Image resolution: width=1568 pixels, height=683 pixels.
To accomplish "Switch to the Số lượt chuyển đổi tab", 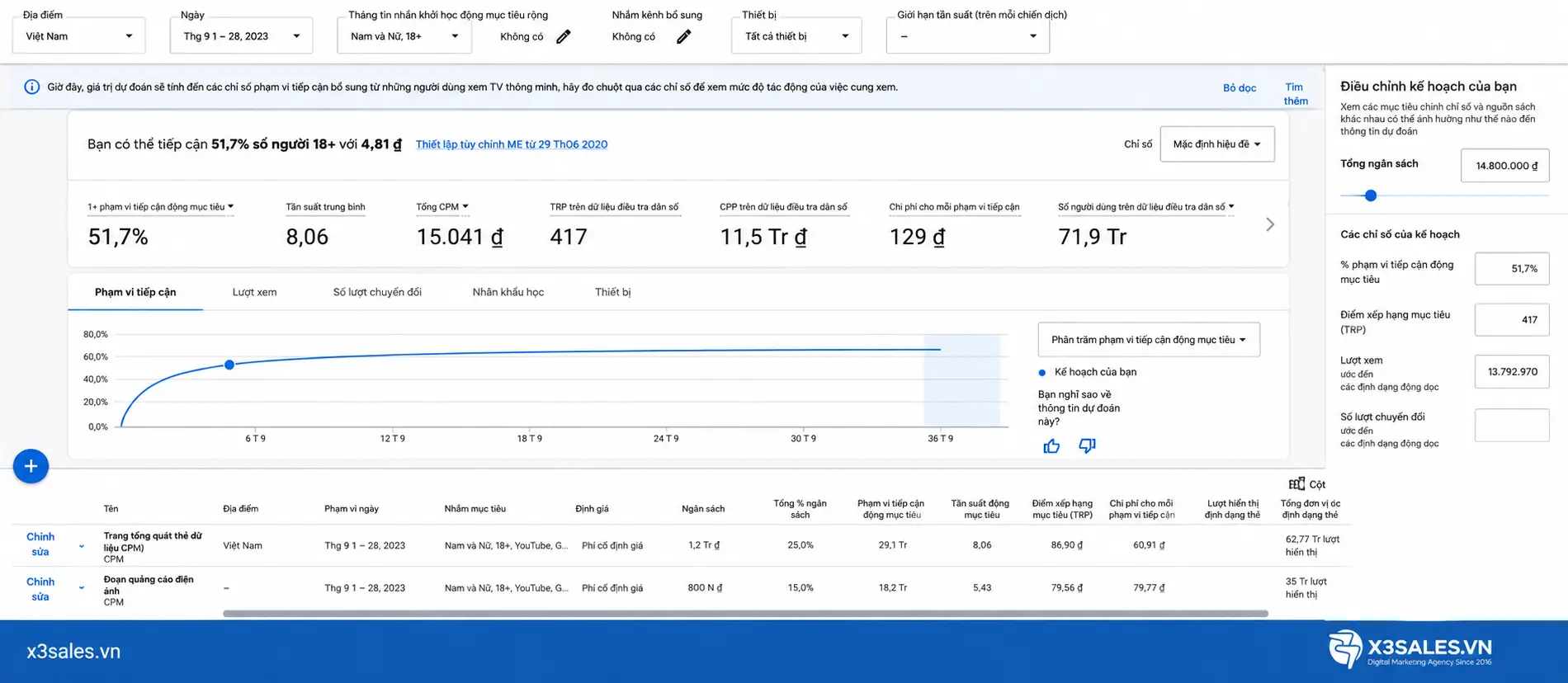I will pyautogui.click(x=377, y=292).
